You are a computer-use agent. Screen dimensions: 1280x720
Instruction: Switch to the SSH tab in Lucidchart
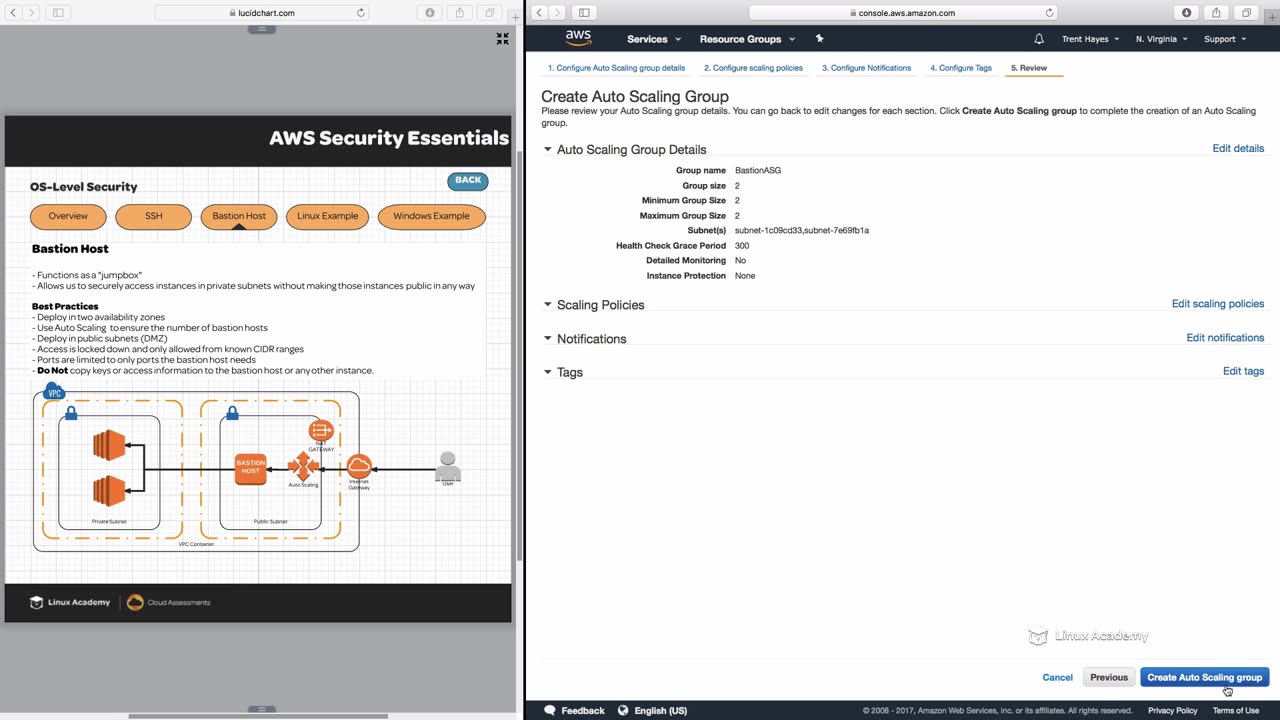click(x=153, y=216)
